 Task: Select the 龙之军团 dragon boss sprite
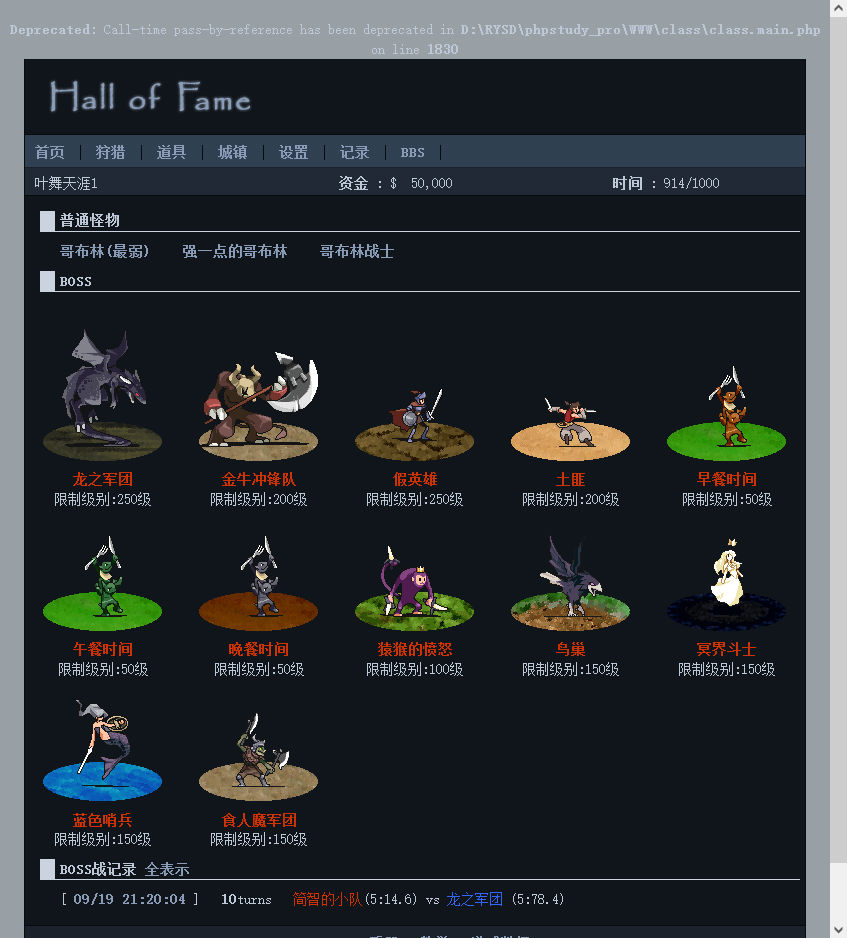pos(102,393)
